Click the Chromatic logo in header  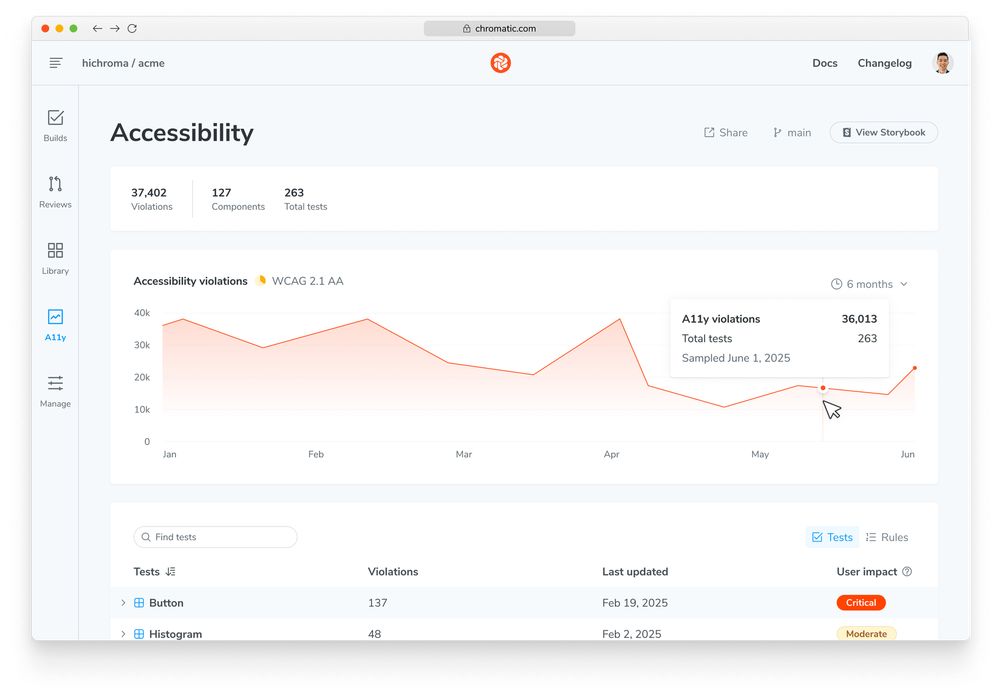(501, 63)
